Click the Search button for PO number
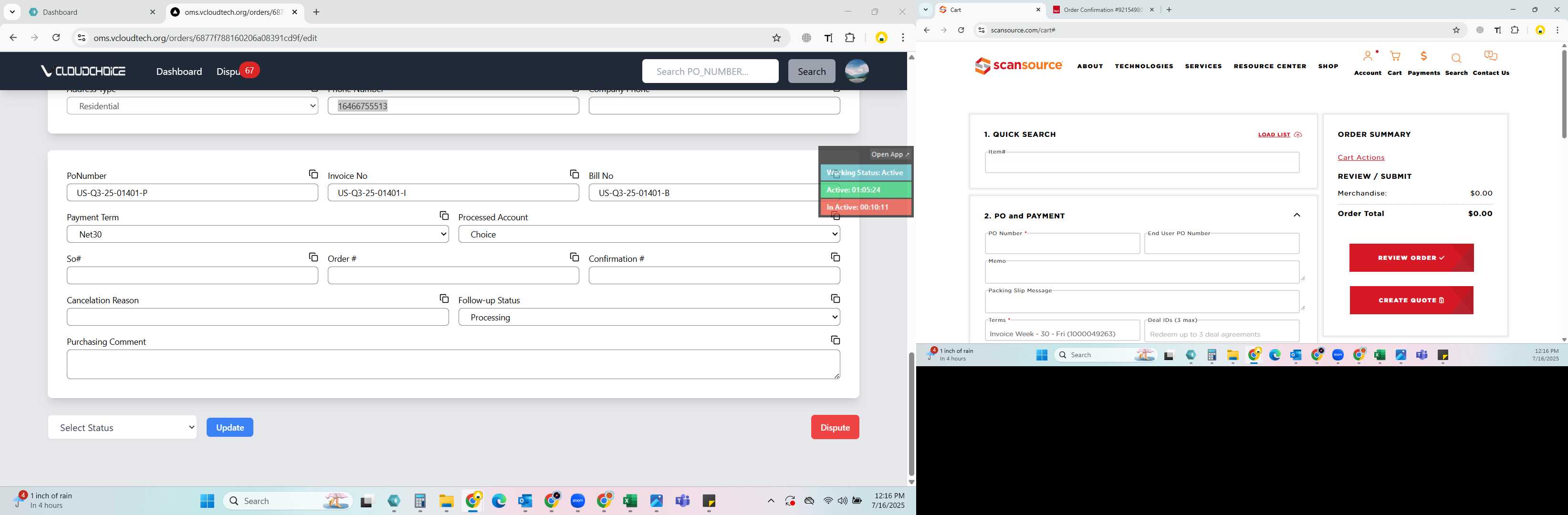Image resolution: width=1568 pixels, height=515 pixels. tap(811, 71)
